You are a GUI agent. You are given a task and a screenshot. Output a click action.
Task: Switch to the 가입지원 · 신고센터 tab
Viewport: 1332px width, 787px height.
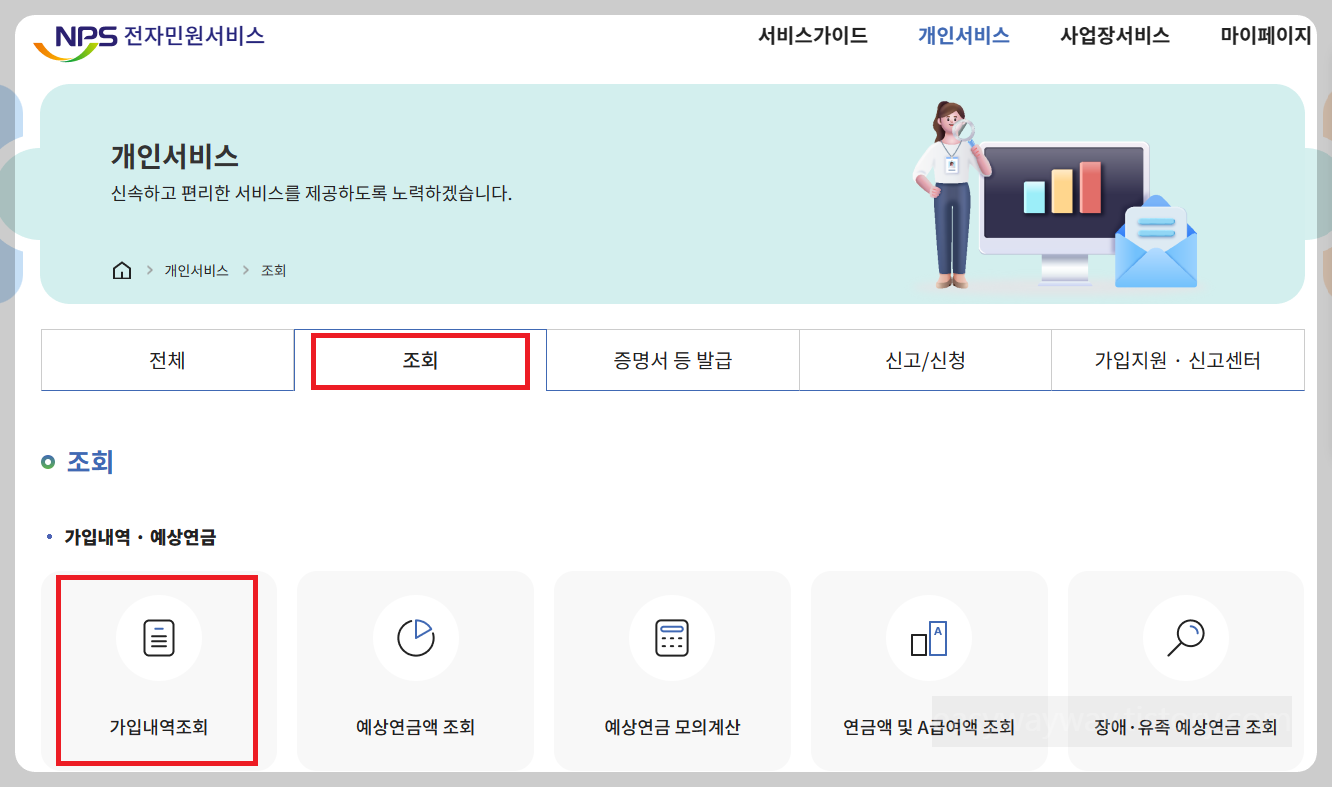pyautogui.click(x=1178, y=360)
